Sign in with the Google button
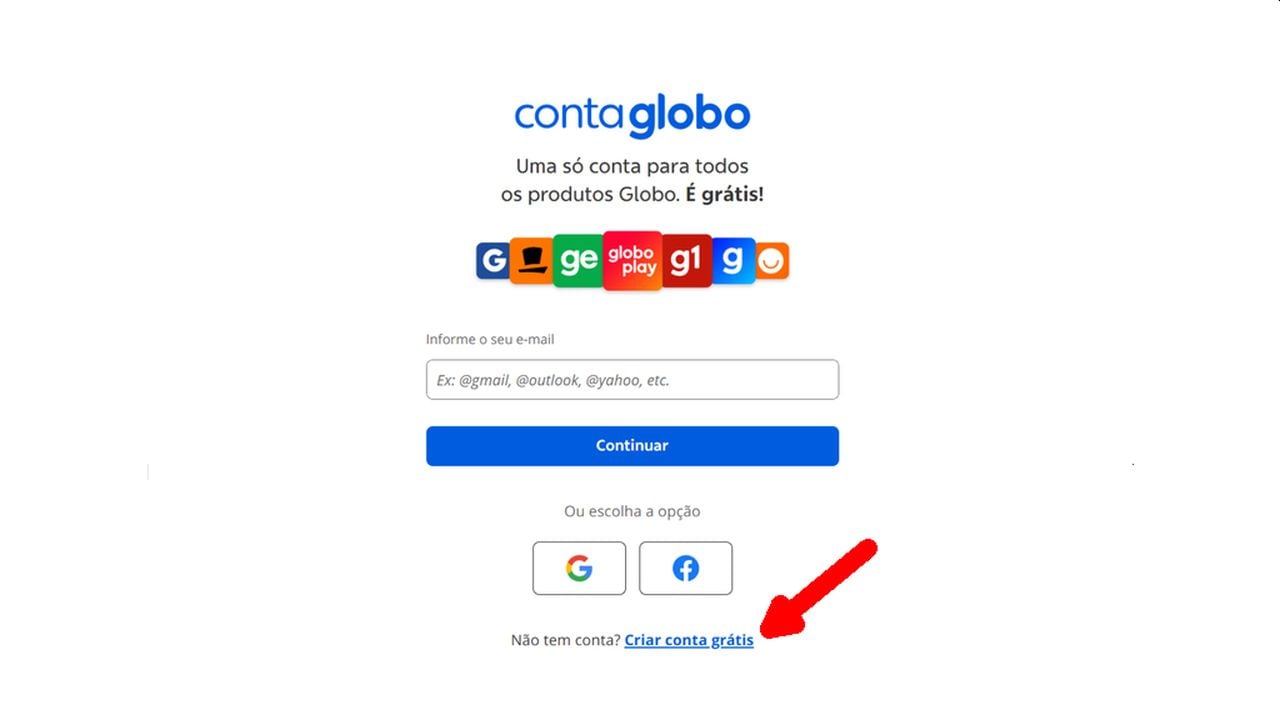This screenshot has height=720, width=1280. (579, 568)
